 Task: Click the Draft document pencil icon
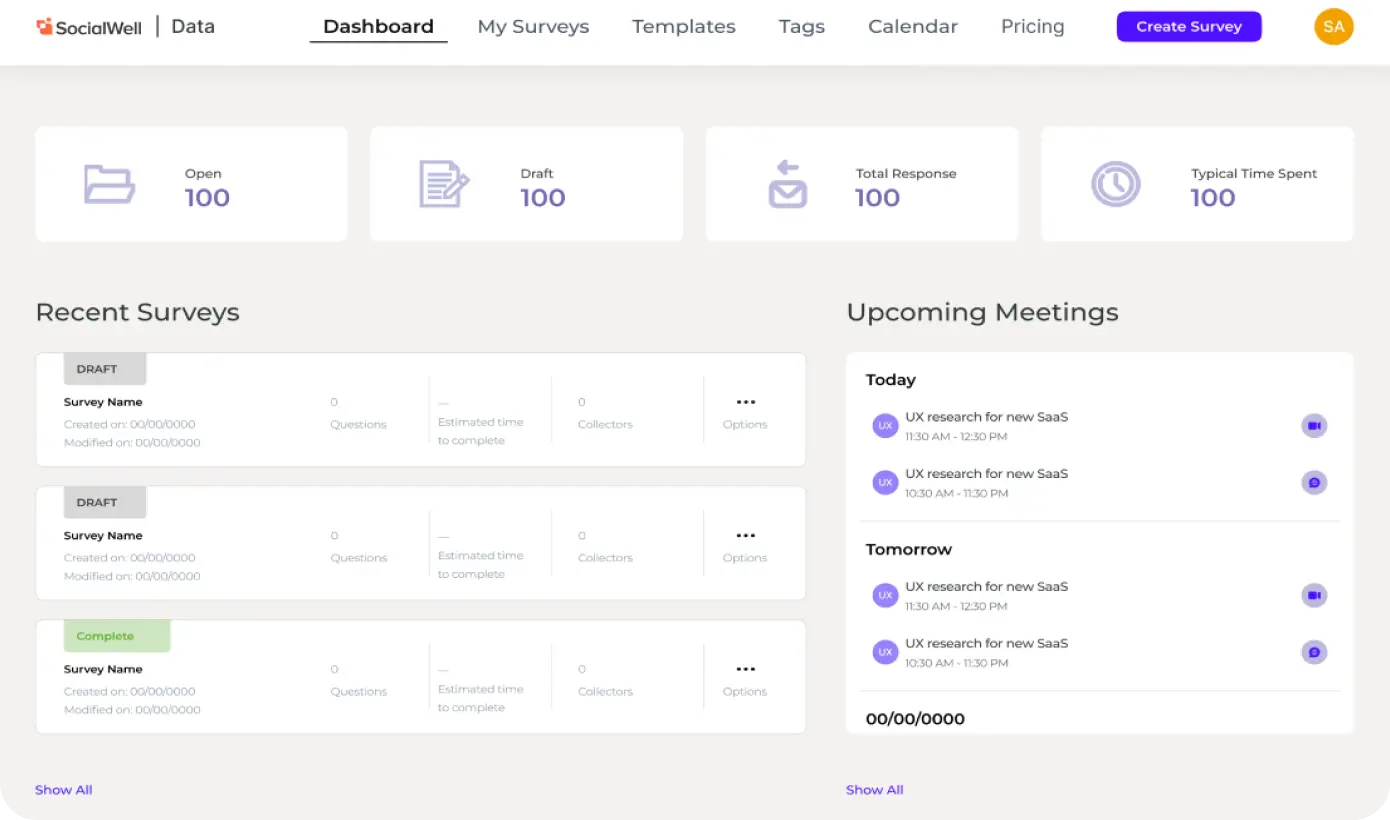tap(444, 184)
